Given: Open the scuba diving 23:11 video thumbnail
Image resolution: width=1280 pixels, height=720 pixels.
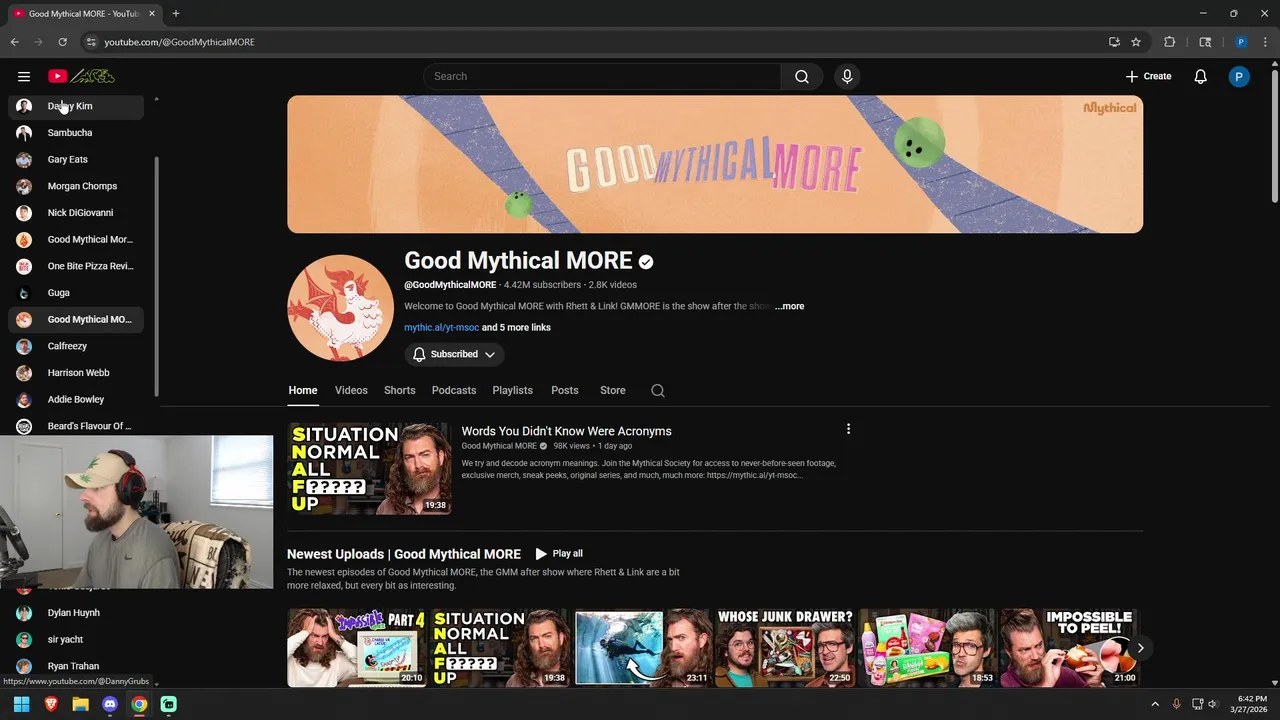Looking at the screenshot, I should [642, 648].
